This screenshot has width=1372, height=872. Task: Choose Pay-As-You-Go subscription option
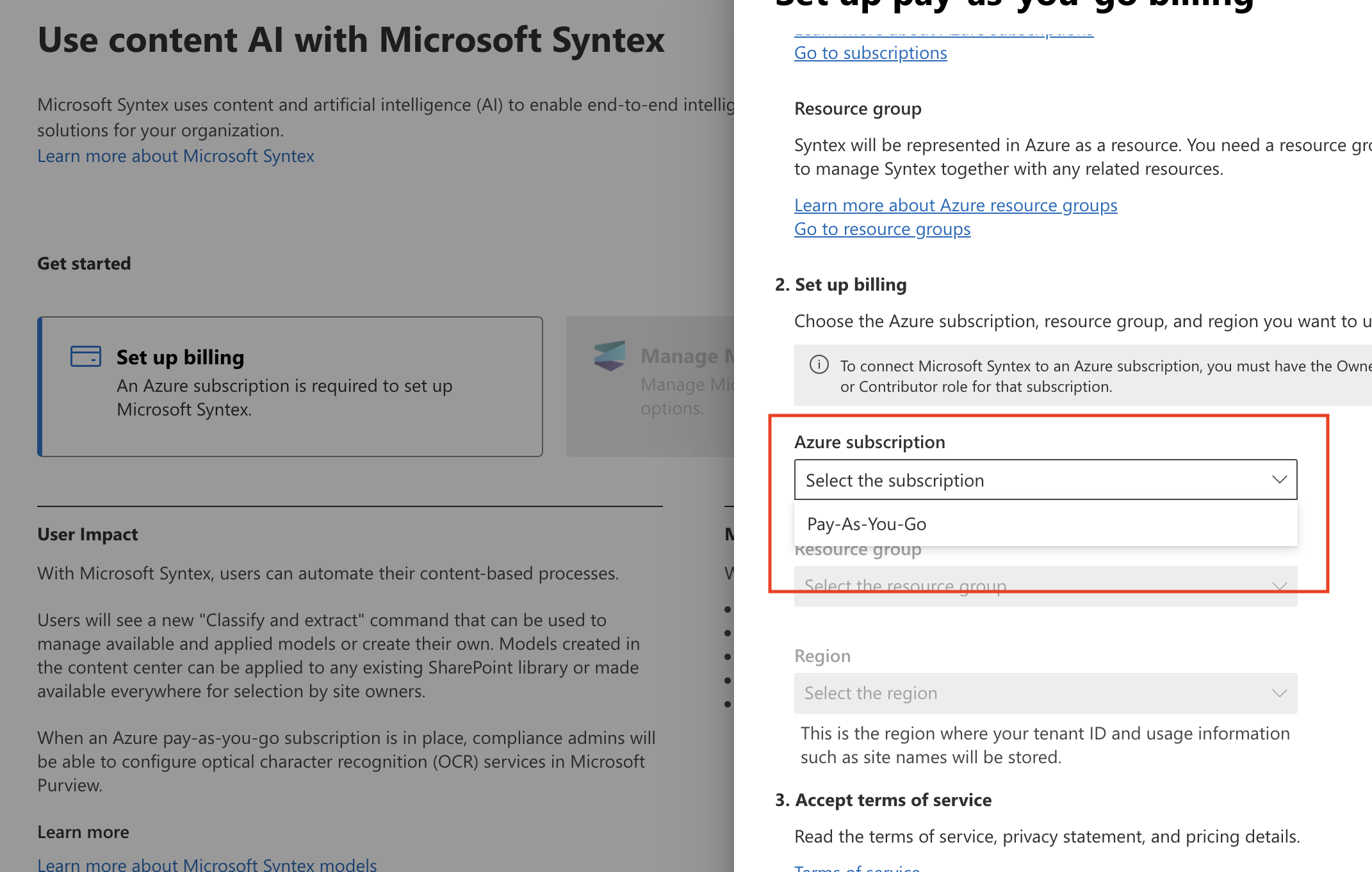pos(1045,524)
